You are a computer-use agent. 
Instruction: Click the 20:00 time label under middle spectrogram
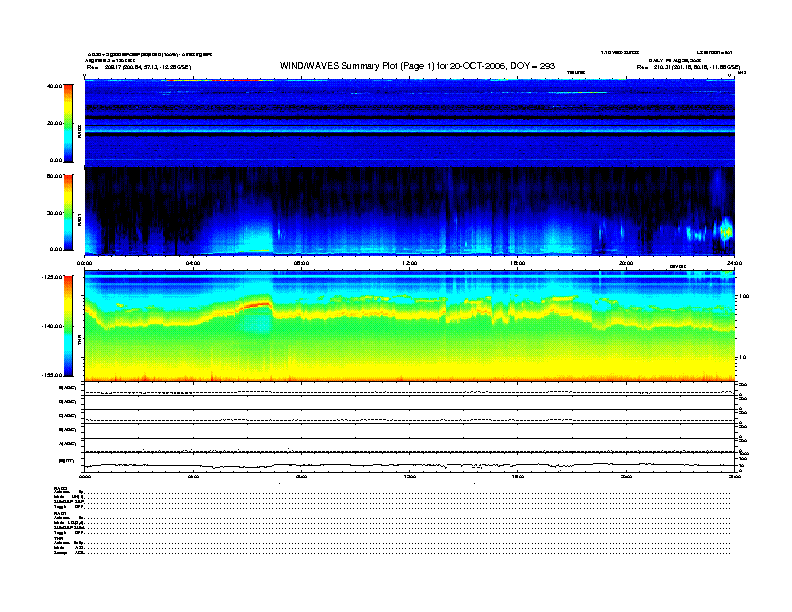tap(626, 263)
